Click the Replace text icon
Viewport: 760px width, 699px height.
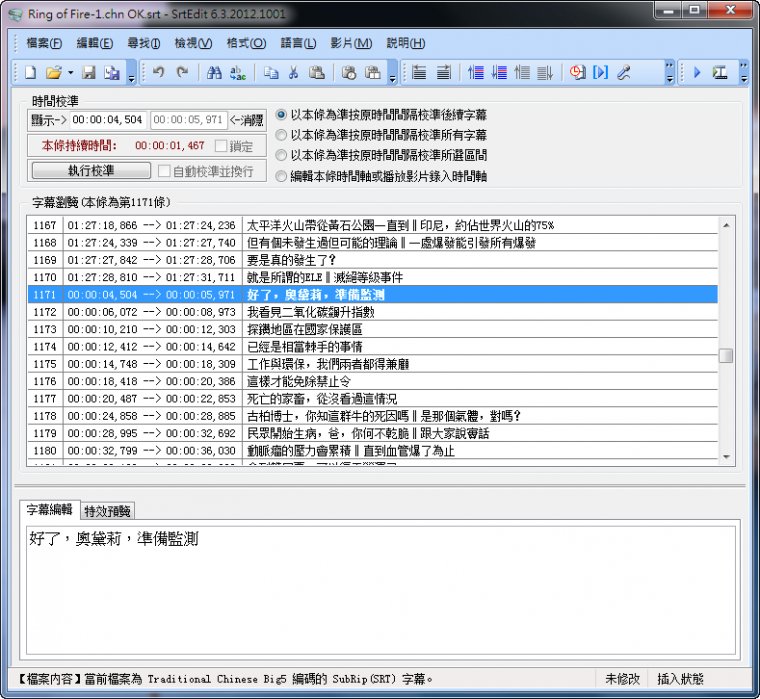coord(238,73)
